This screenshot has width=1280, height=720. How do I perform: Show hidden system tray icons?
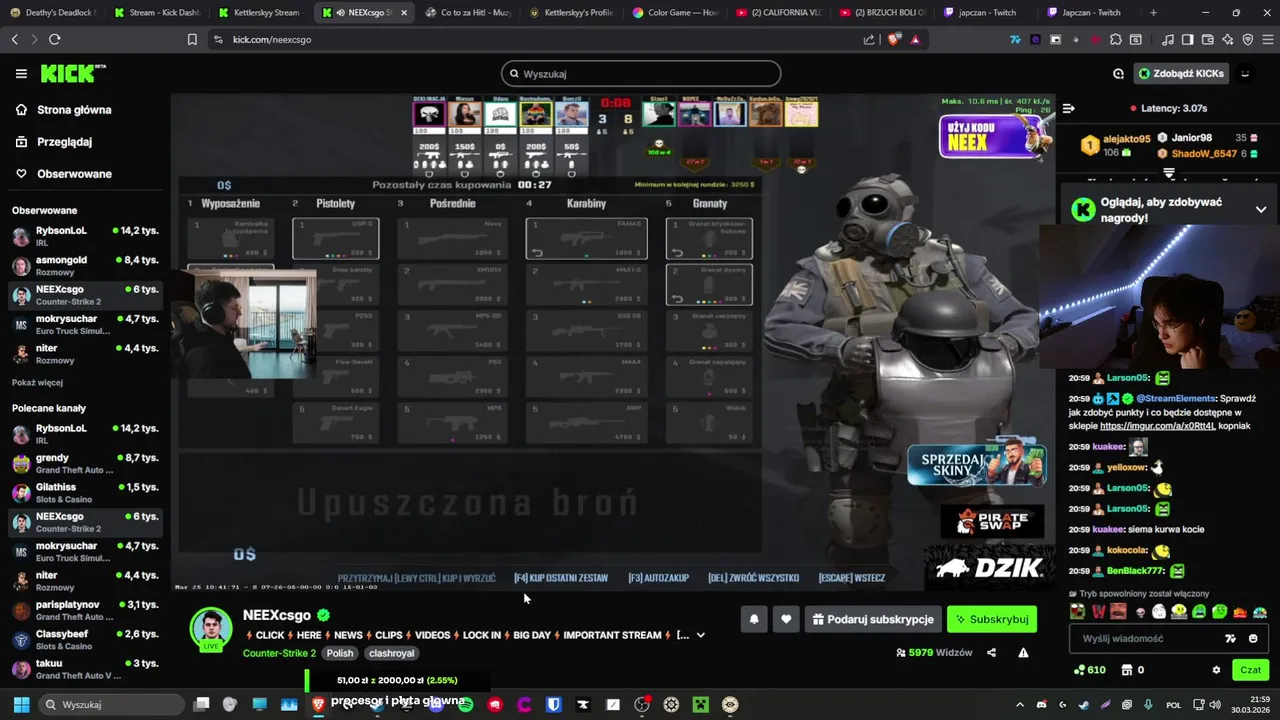pos(1020,704)
